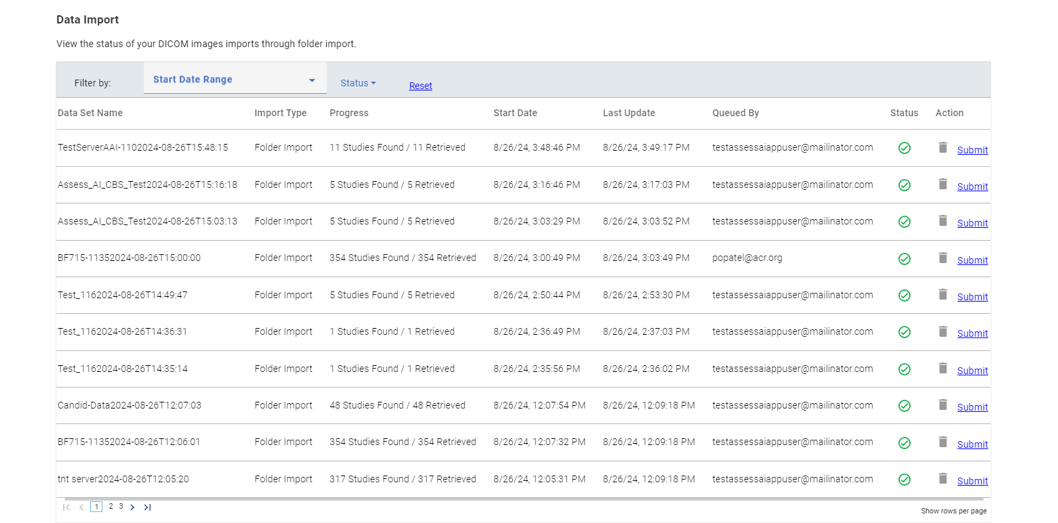Select 'tnt server2024-08-26T12:05:20' data set name
This screenshot has width=1058, height=523.
pos(123,478)
